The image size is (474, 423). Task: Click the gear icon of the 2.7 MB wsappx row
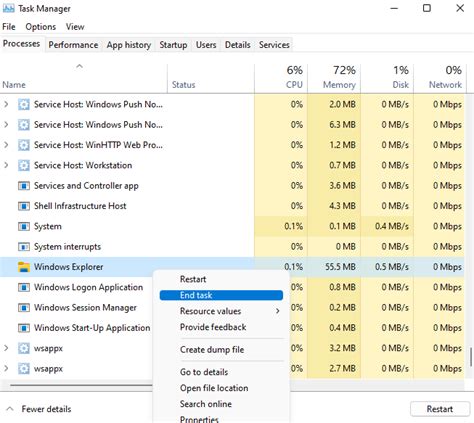(24, 369)
